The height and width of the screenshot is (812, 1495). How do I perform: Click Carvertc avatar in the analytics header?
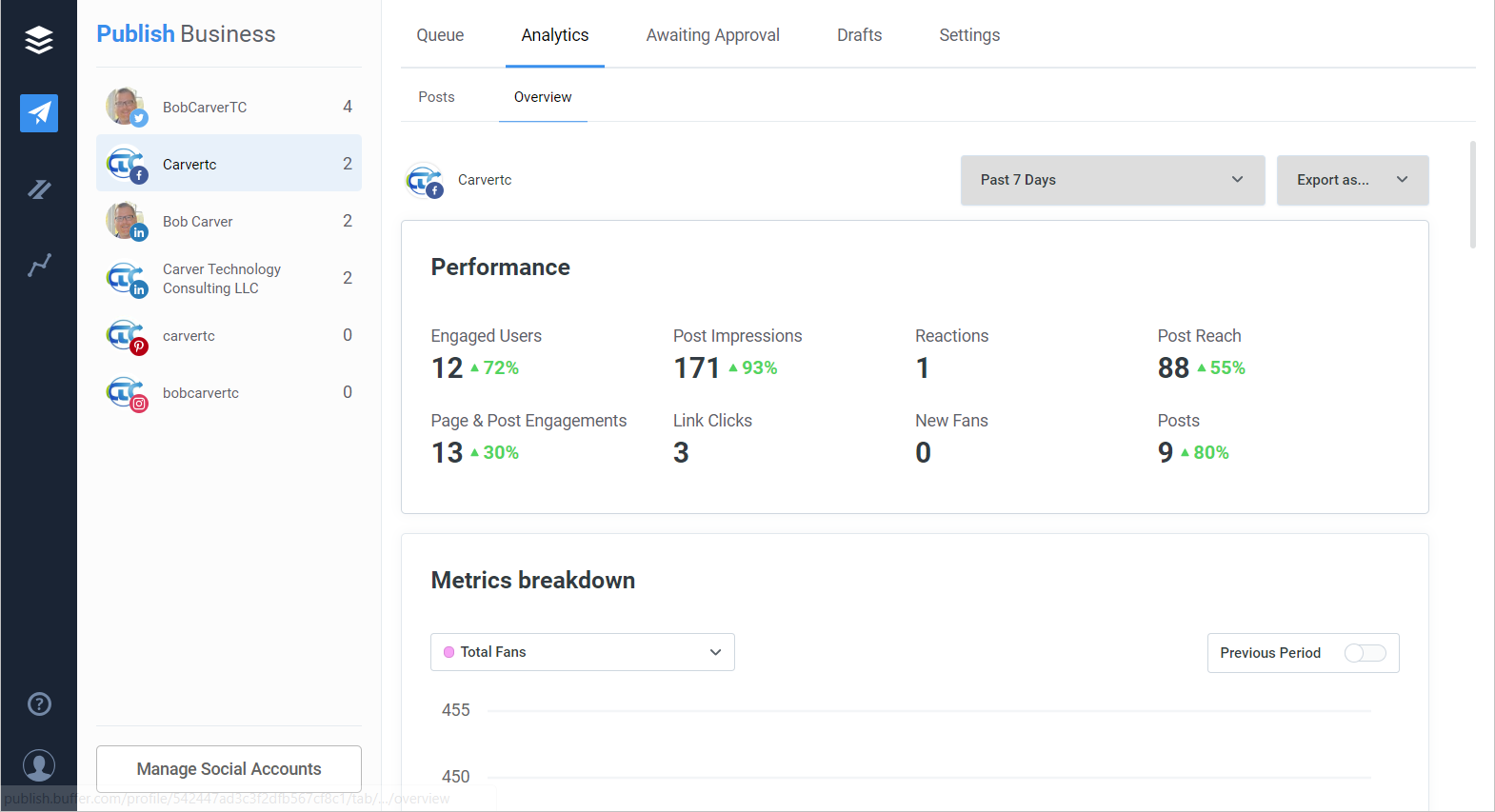425,181
